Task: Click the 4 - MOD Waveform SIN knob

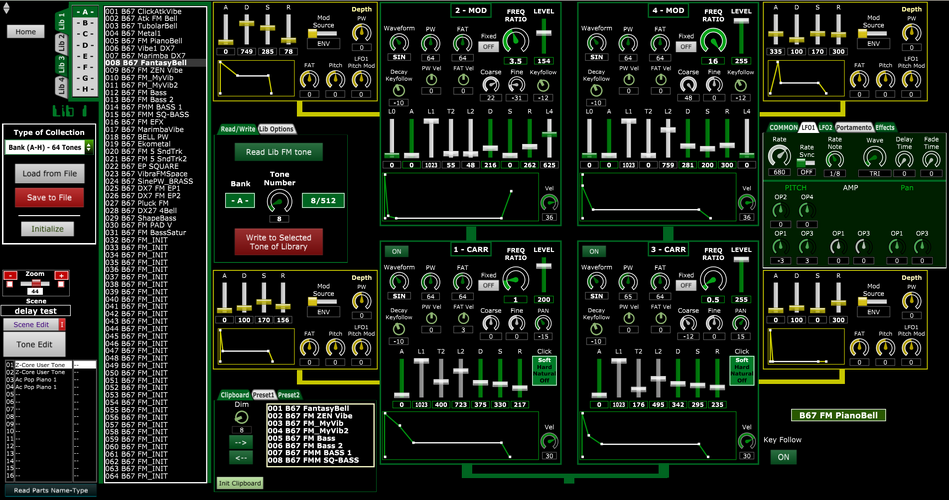Action: (x=597, y=43)
